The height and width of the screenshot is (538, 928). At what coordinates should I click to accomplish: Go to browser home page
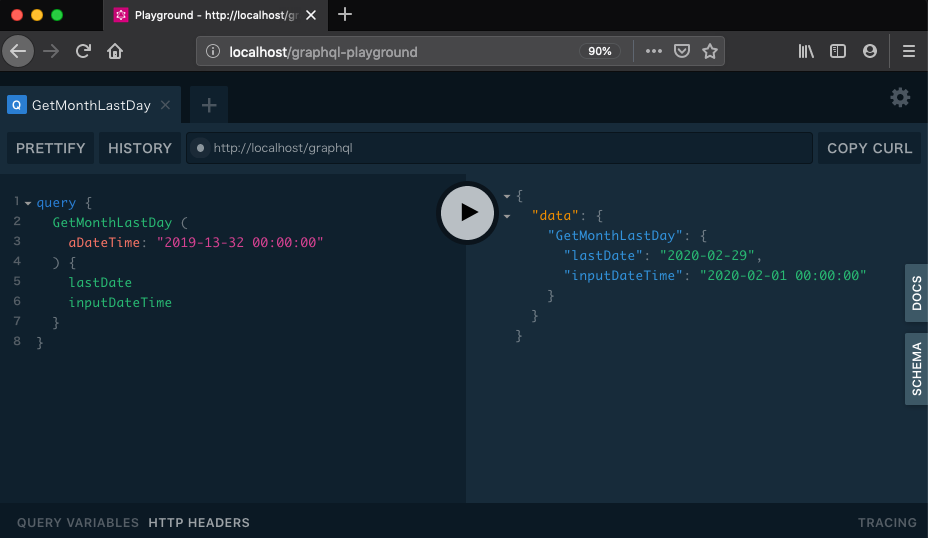(115, 51)
